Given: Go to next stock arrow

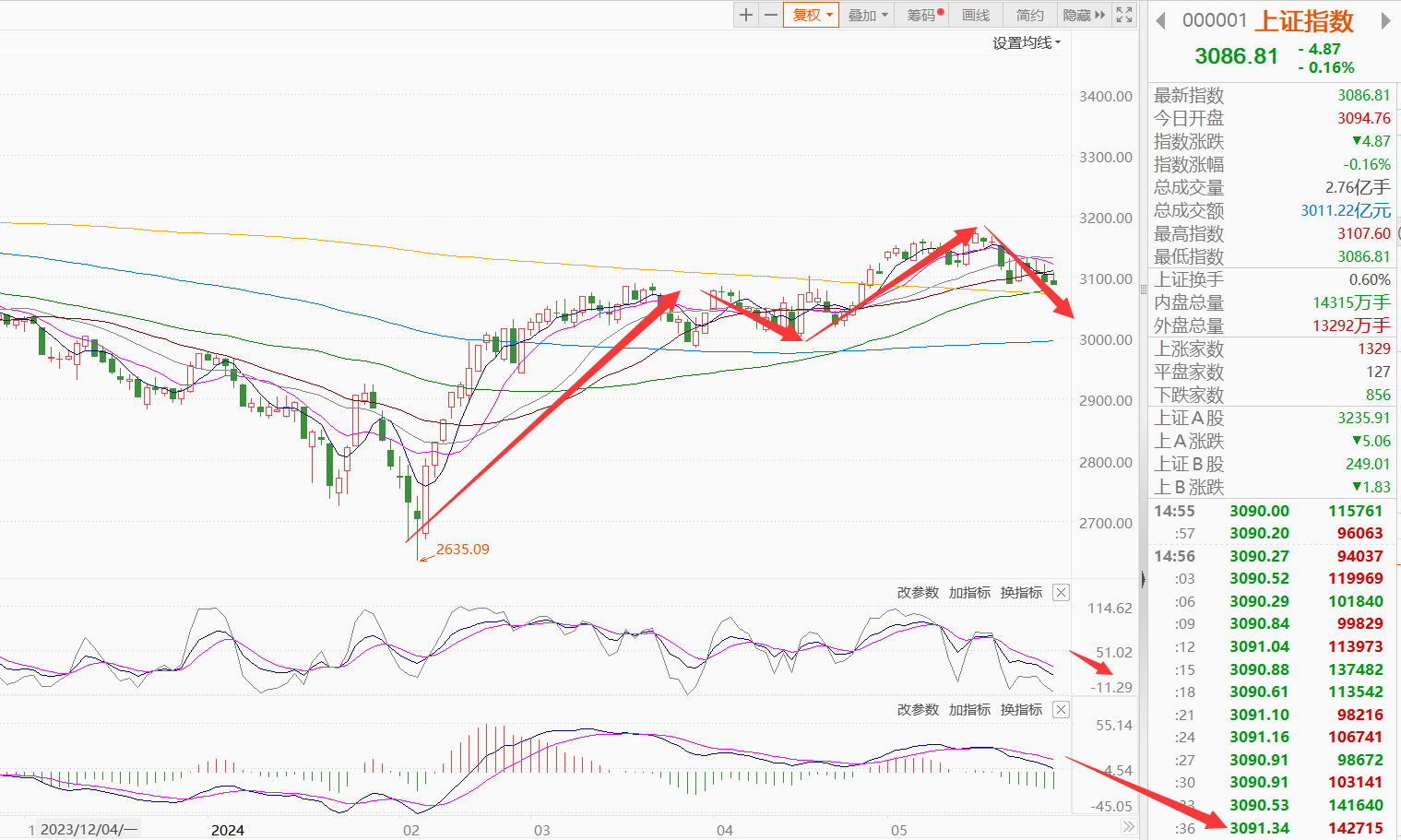Looking at the screenshot, I should tap(1385, 21).
